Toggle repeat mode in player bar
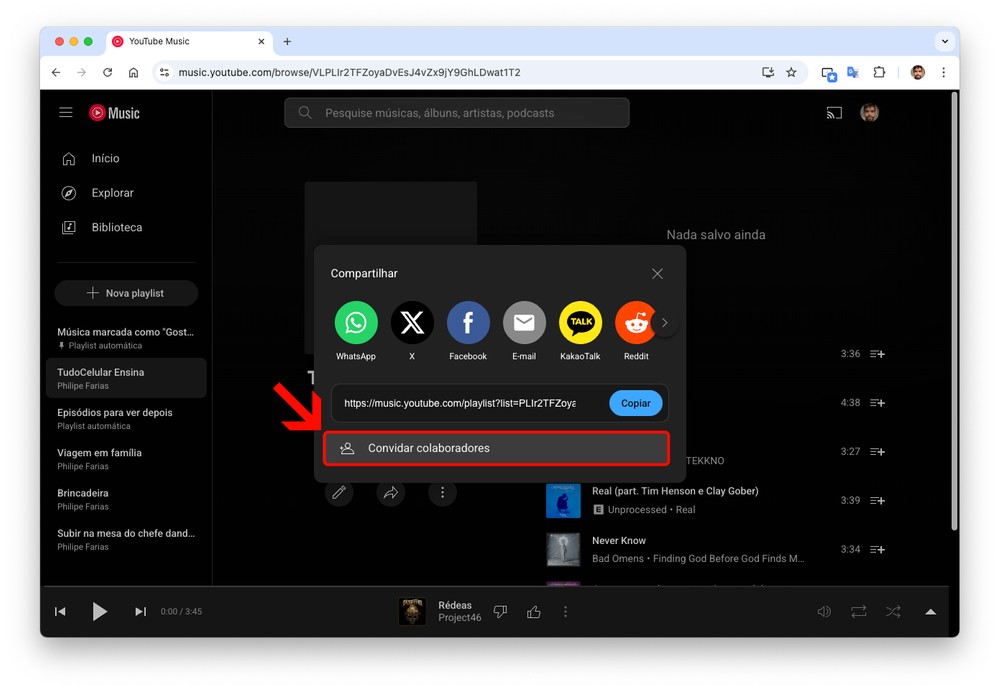 [x=858, y=612]
